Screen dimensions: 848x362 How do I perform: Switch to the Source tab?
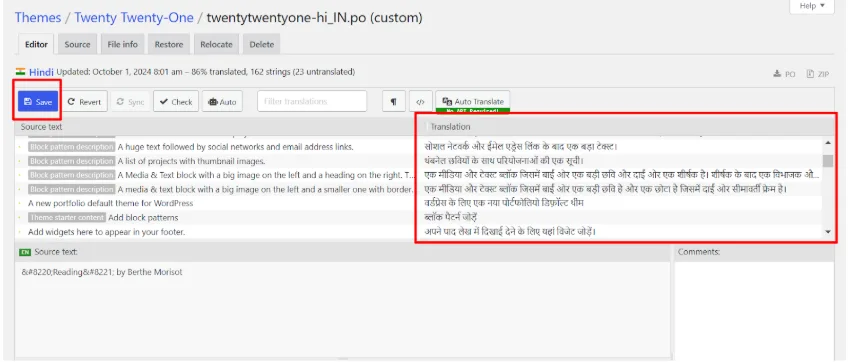tap(77, 44)
